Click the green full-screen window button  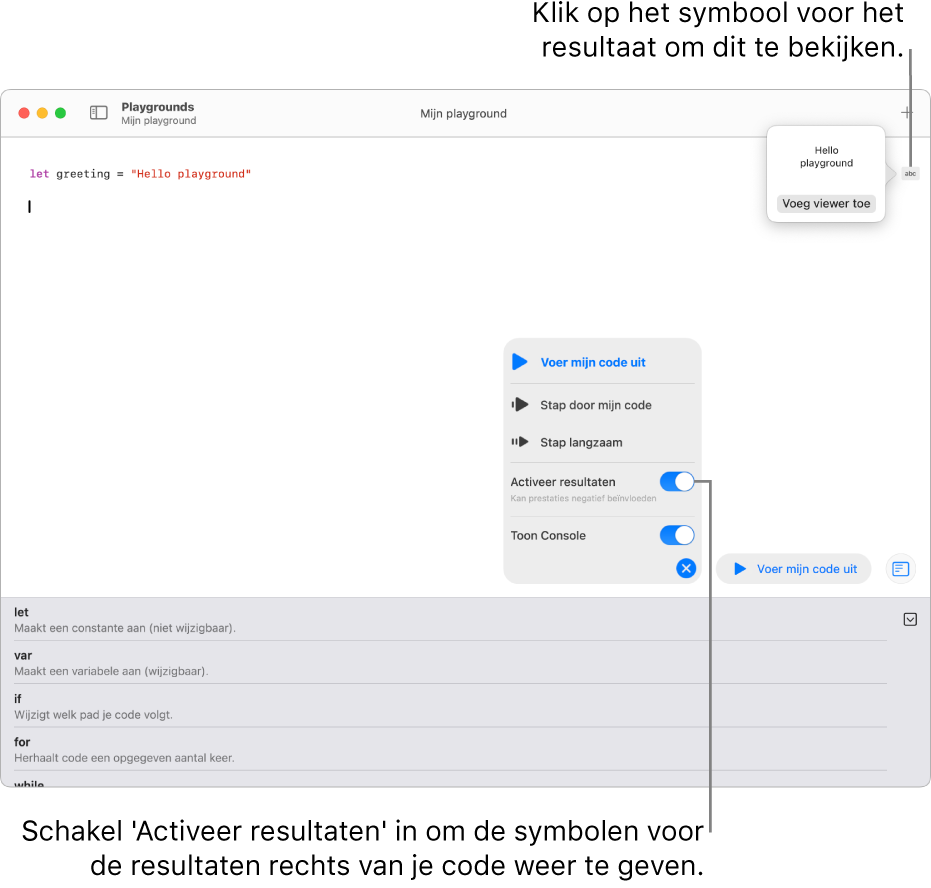61,113
